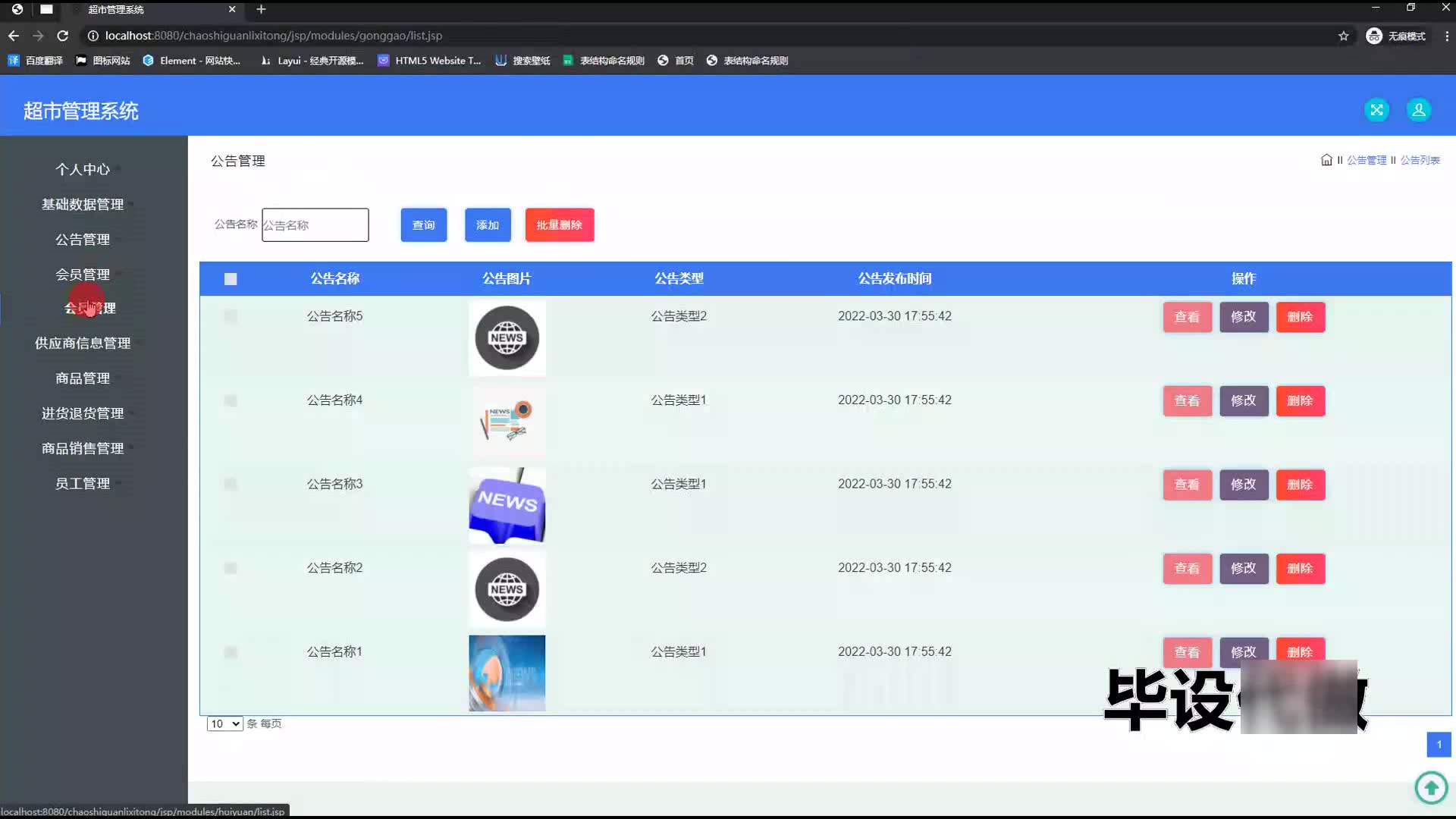Open 商品管理 in the sidebar menu
This screenshot has width=1456, height=819.
(83, 378)
